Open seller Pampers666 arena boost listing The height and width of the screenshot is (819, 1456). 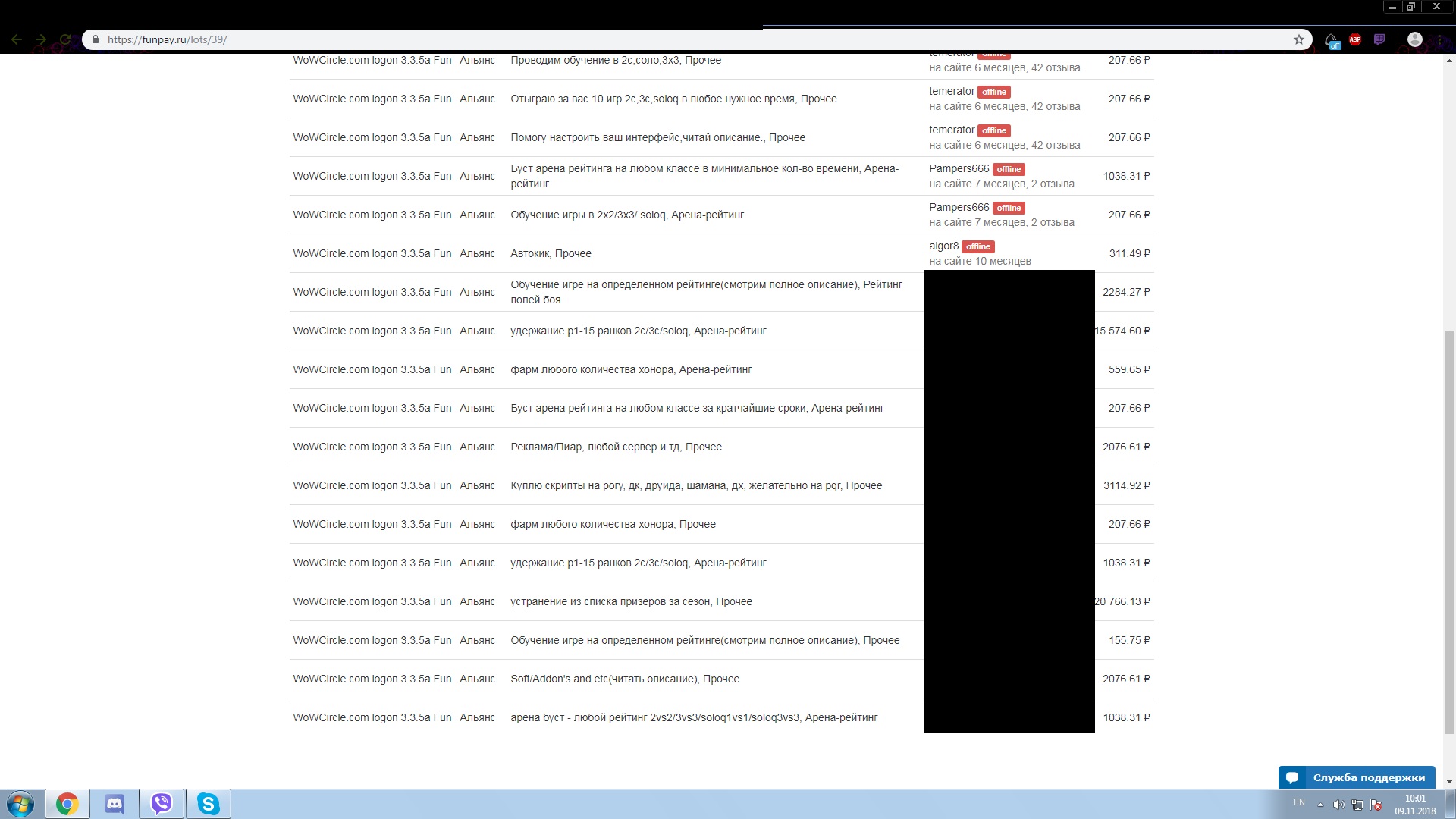(704, 176)
